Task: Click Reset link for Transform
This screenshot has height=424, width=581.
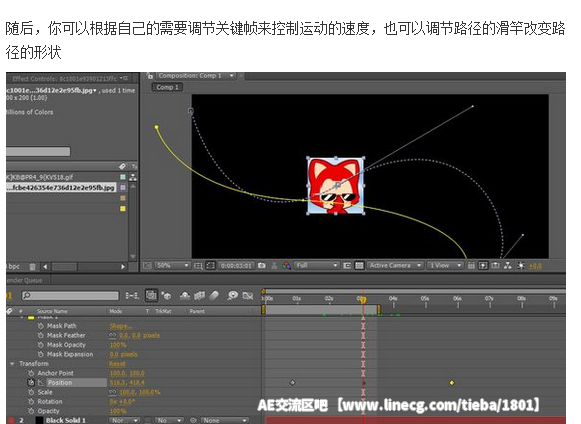Action: tap(117, 364)
